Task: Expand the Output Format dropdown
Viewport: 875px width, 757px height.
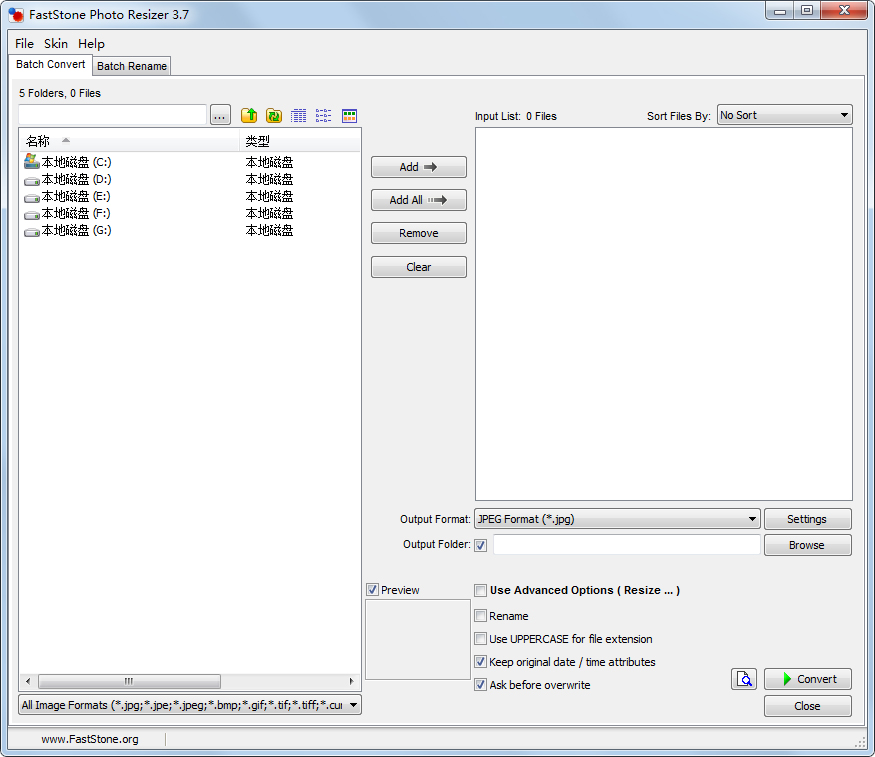Action: [617, 519]
